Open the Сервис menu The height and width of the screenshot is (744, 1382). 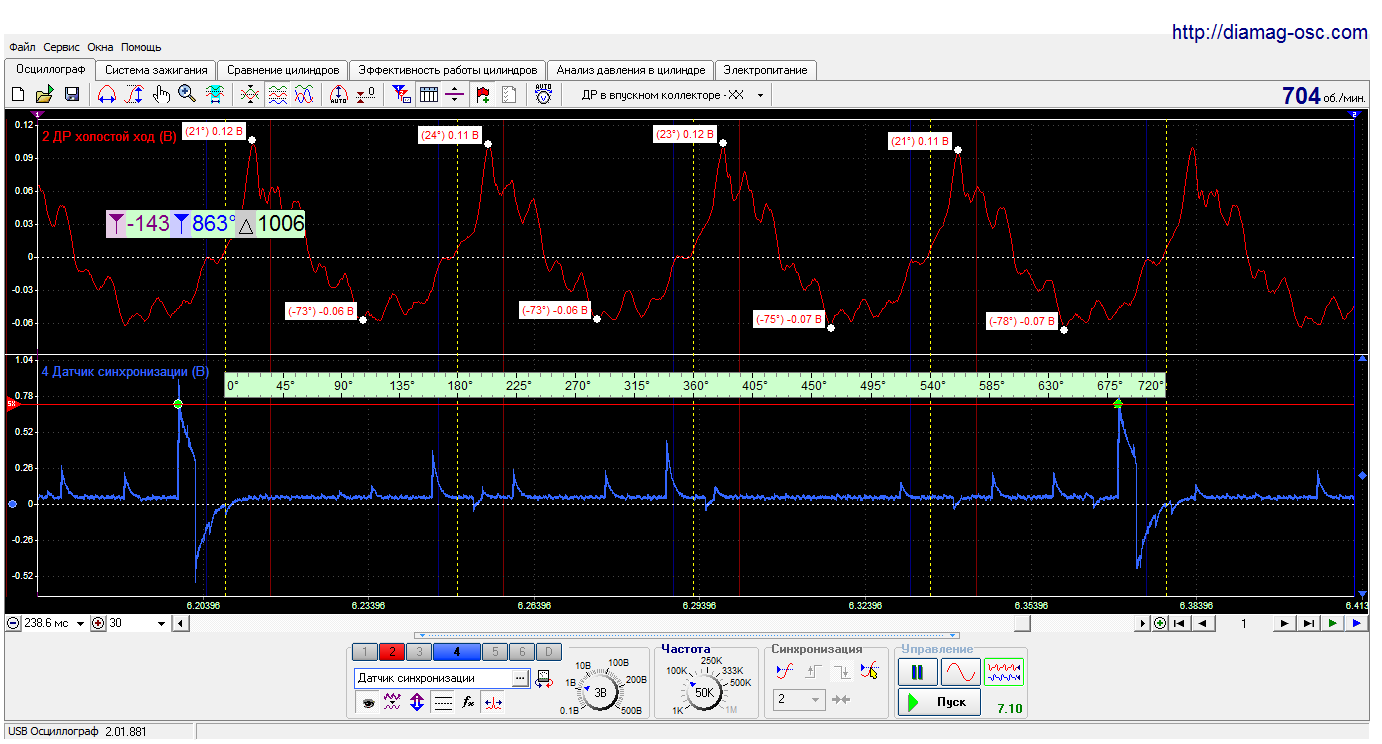[x=62, y=47]
